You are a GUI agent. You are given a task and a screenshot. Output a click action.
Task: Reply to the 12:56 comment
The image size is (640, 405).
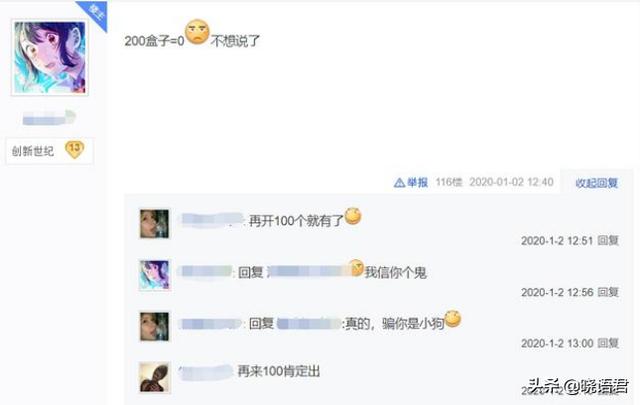pyautogui.click(x=608, y=292)
